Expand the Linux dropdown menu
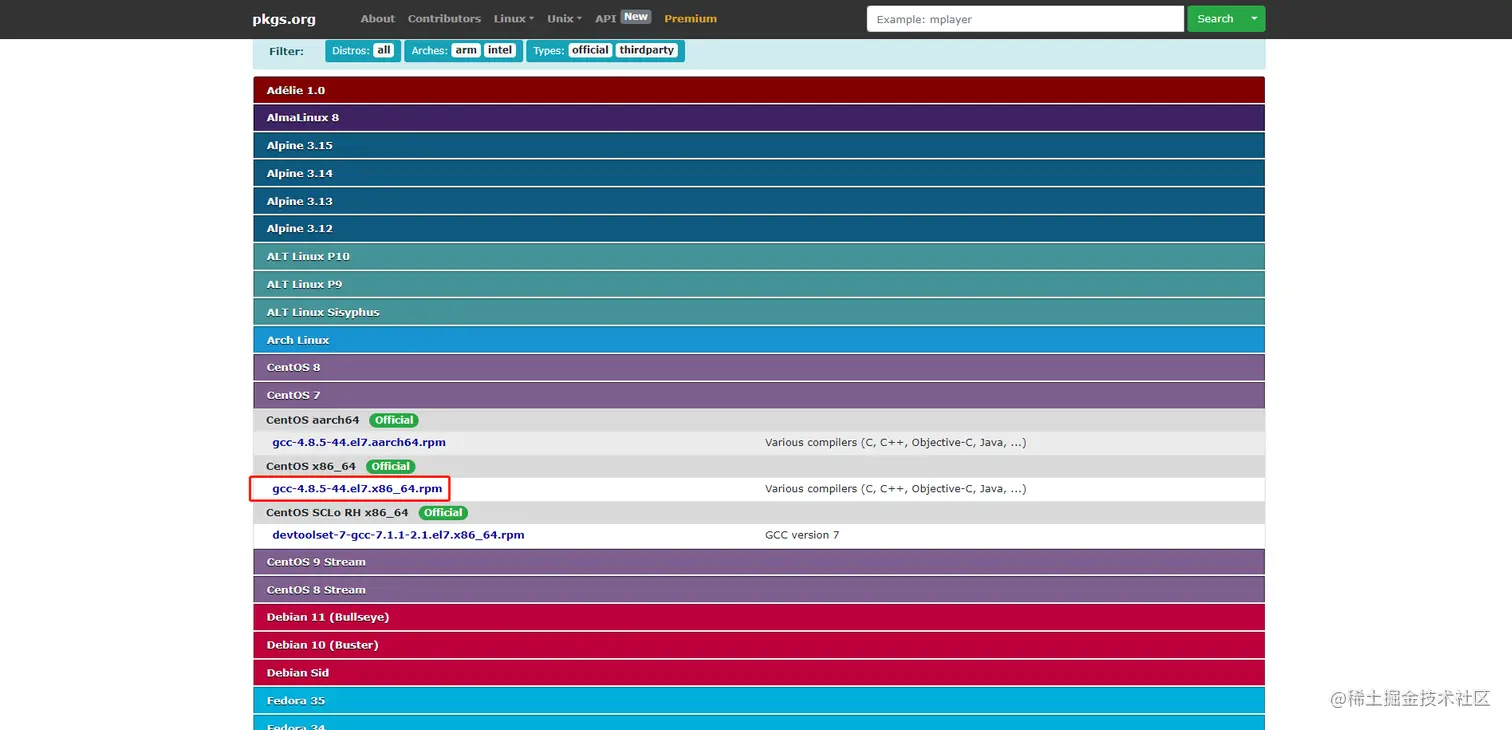Image resolution: width=1512 pixels, height=730 pixels. [x=514, y=19]
